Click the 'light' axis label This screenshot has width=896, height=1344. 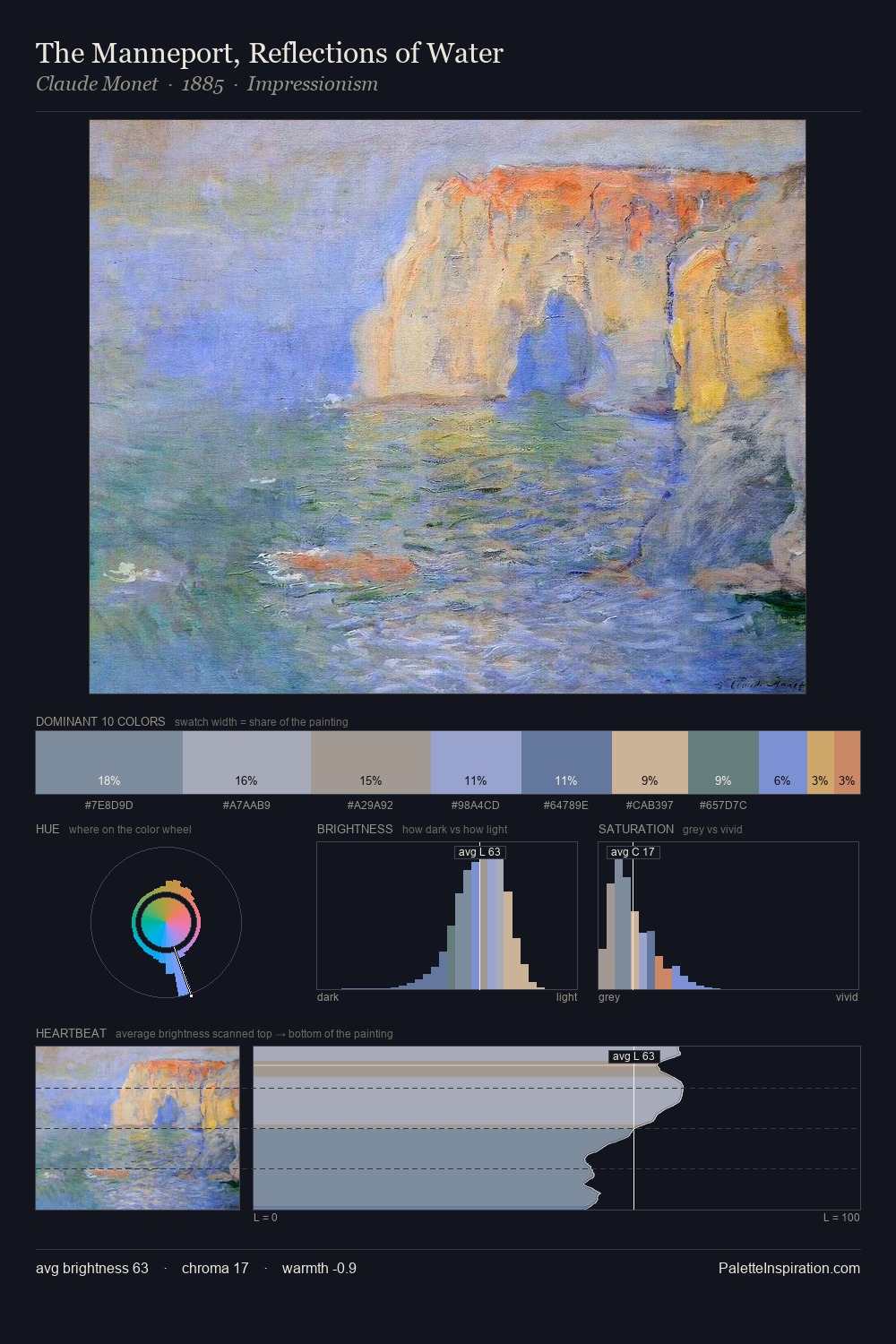pyautogui.click(x=567, y=997)
